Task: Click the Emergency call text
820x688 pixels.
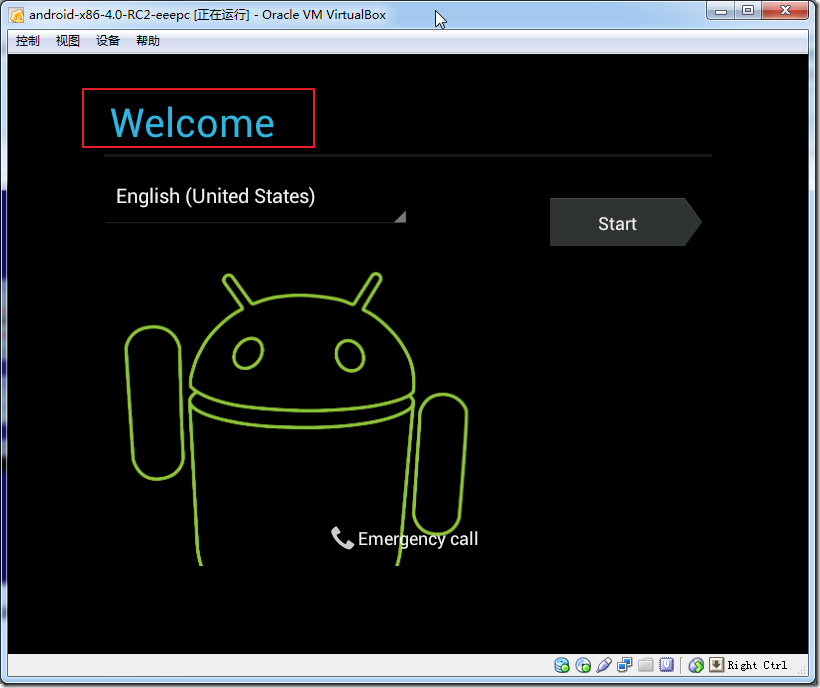Action: pos(418,539)
